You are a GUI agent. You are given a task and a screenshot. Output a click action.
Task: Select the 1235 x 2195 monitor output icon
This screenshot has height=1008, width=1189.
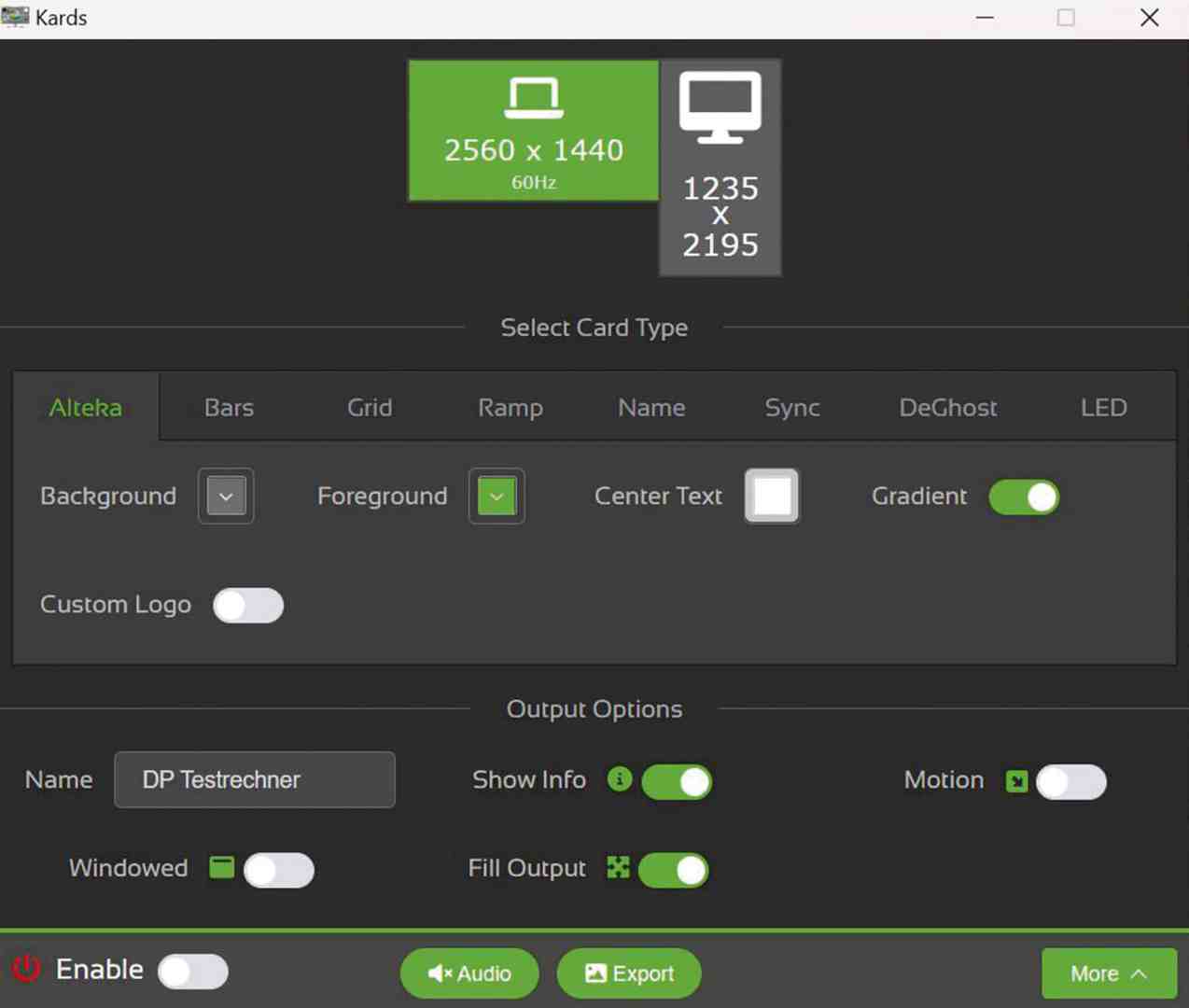tap(720, 168)
